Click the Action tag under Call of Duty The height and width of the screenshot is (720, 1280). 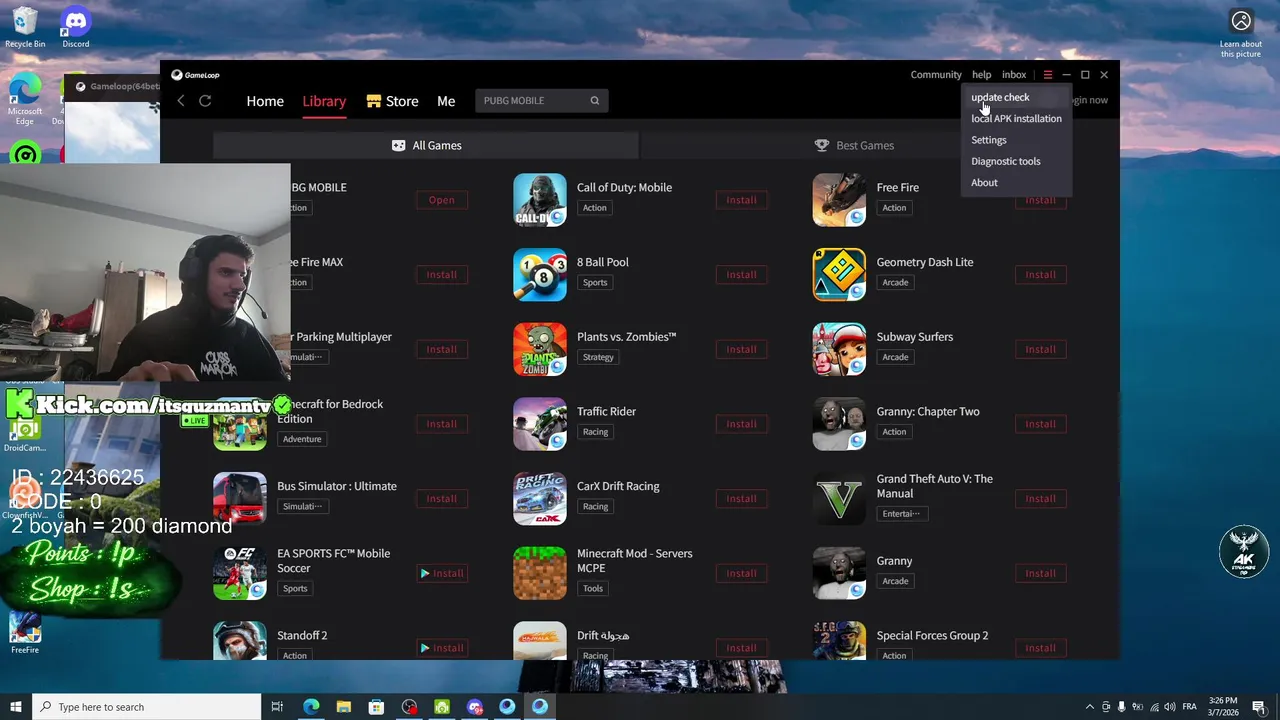(595, 208)
